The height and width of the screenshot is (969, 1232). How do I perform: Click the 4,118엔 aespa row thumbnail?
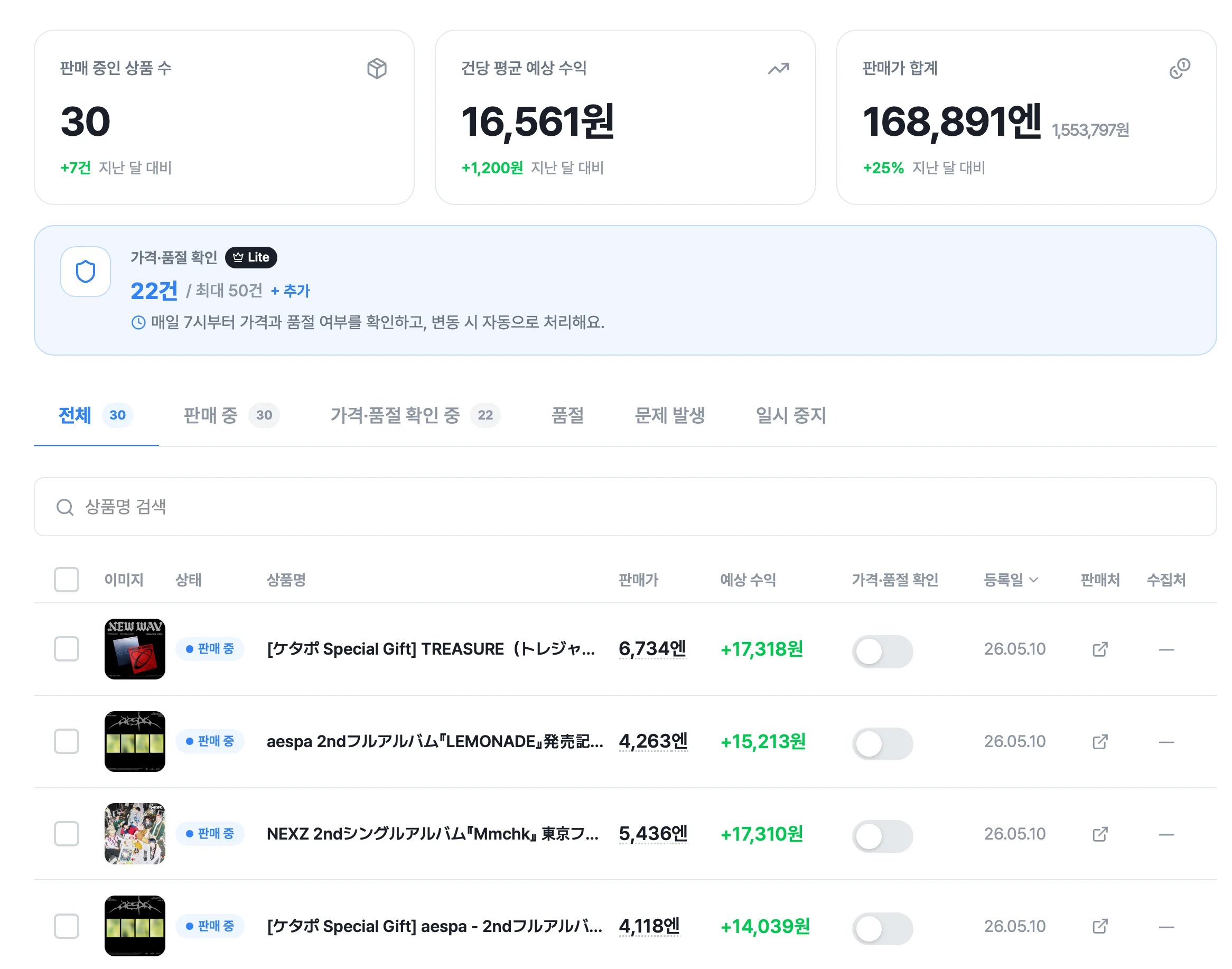(x=135, y=926)
